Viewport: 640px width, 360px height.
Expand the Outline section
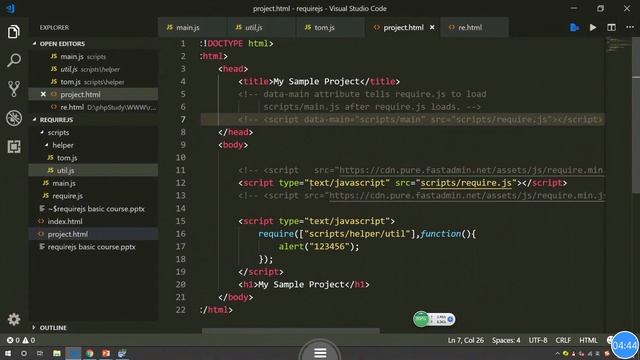35,328
